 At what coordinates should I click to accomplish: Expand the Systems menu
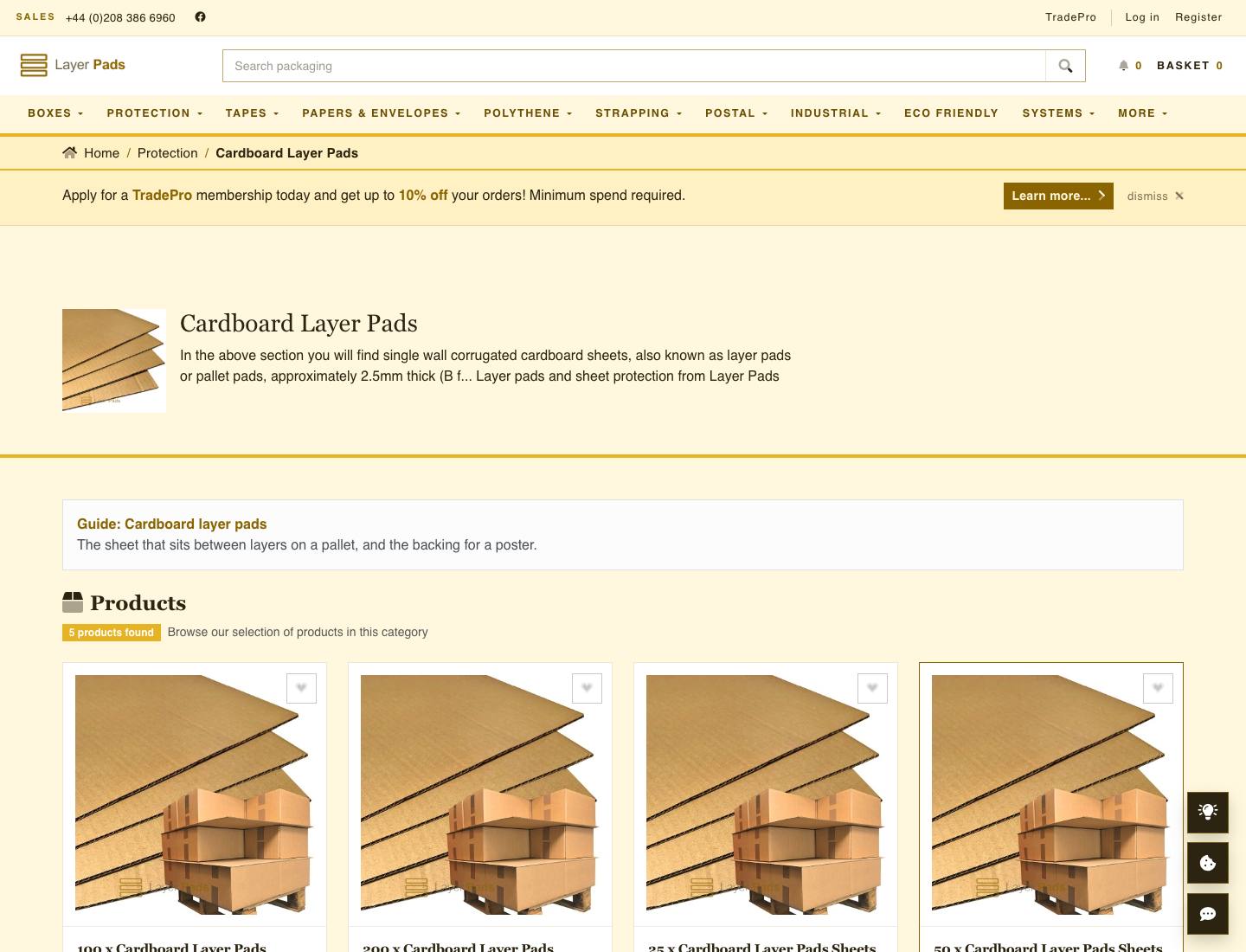coord(1058,113)
